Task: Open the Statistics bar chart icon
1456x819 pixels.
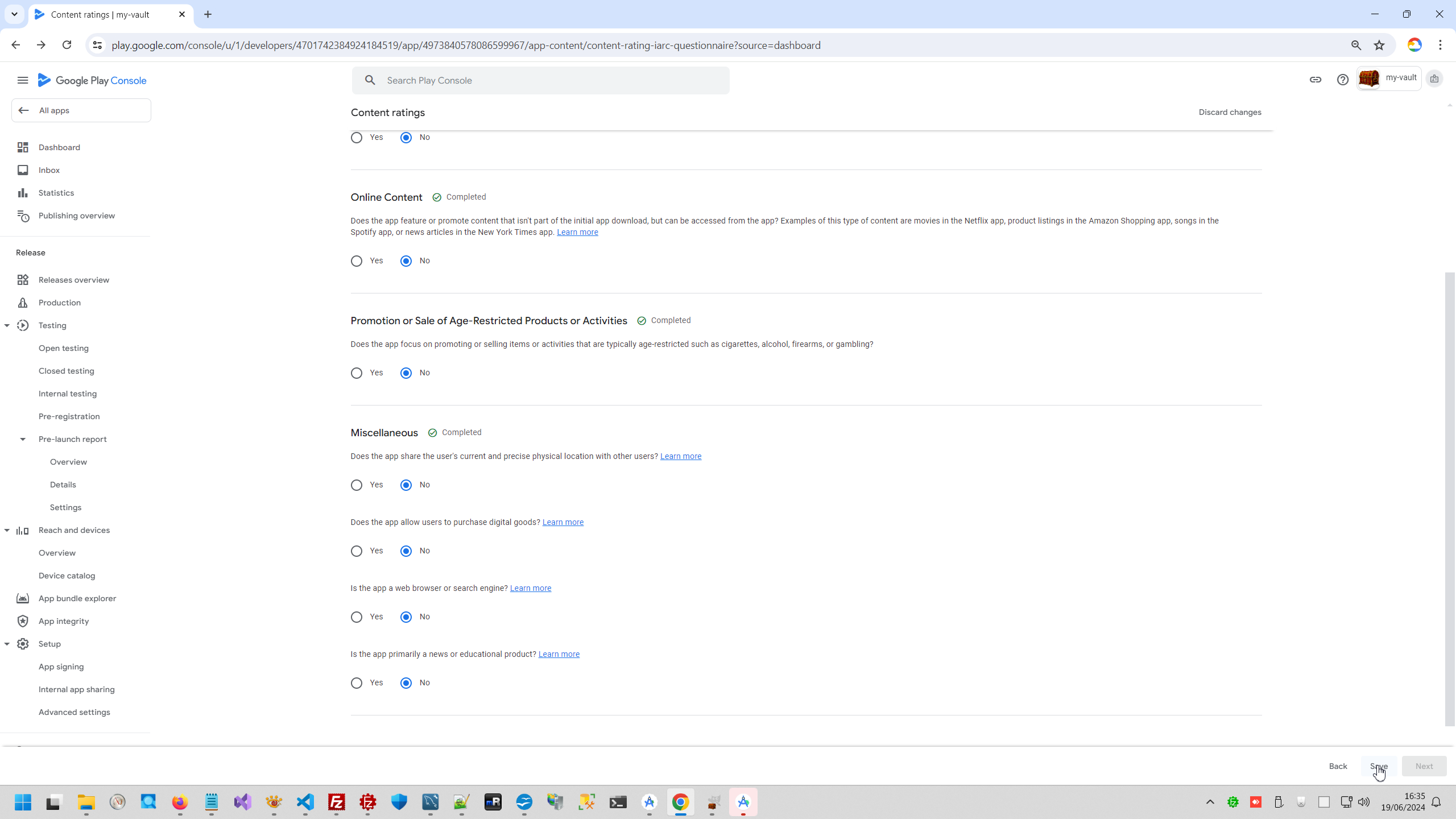Action: point(23,193)
